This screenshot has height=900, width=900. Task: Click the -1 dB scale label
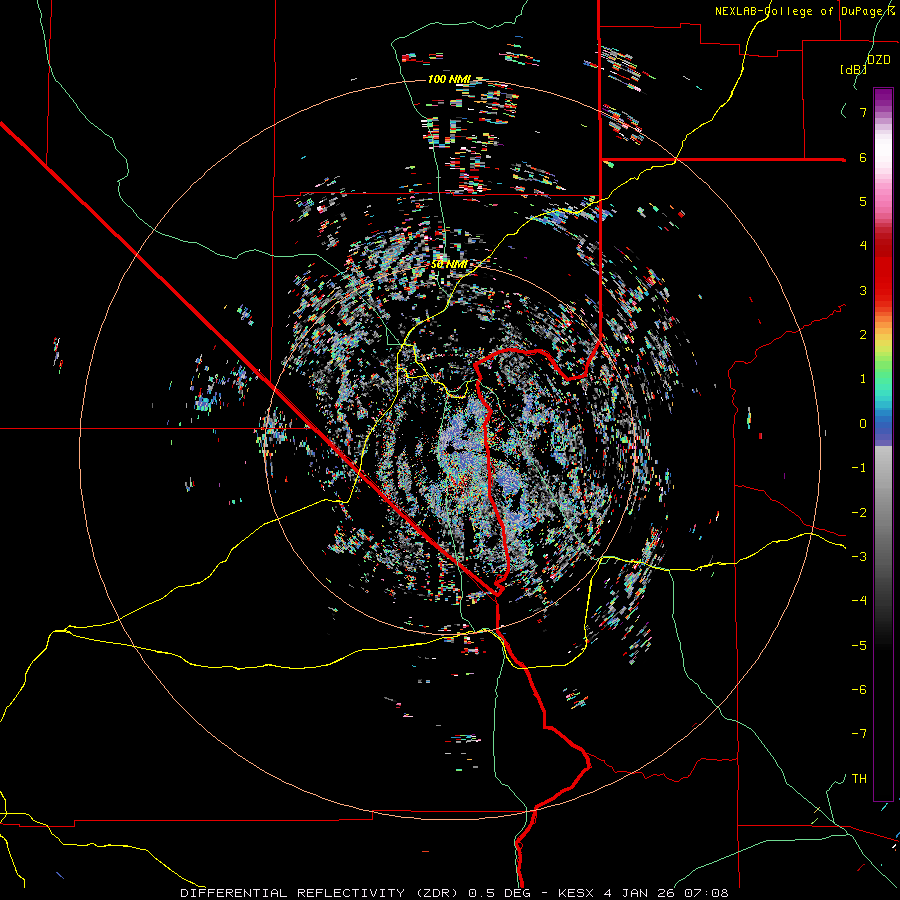[859, 468]
